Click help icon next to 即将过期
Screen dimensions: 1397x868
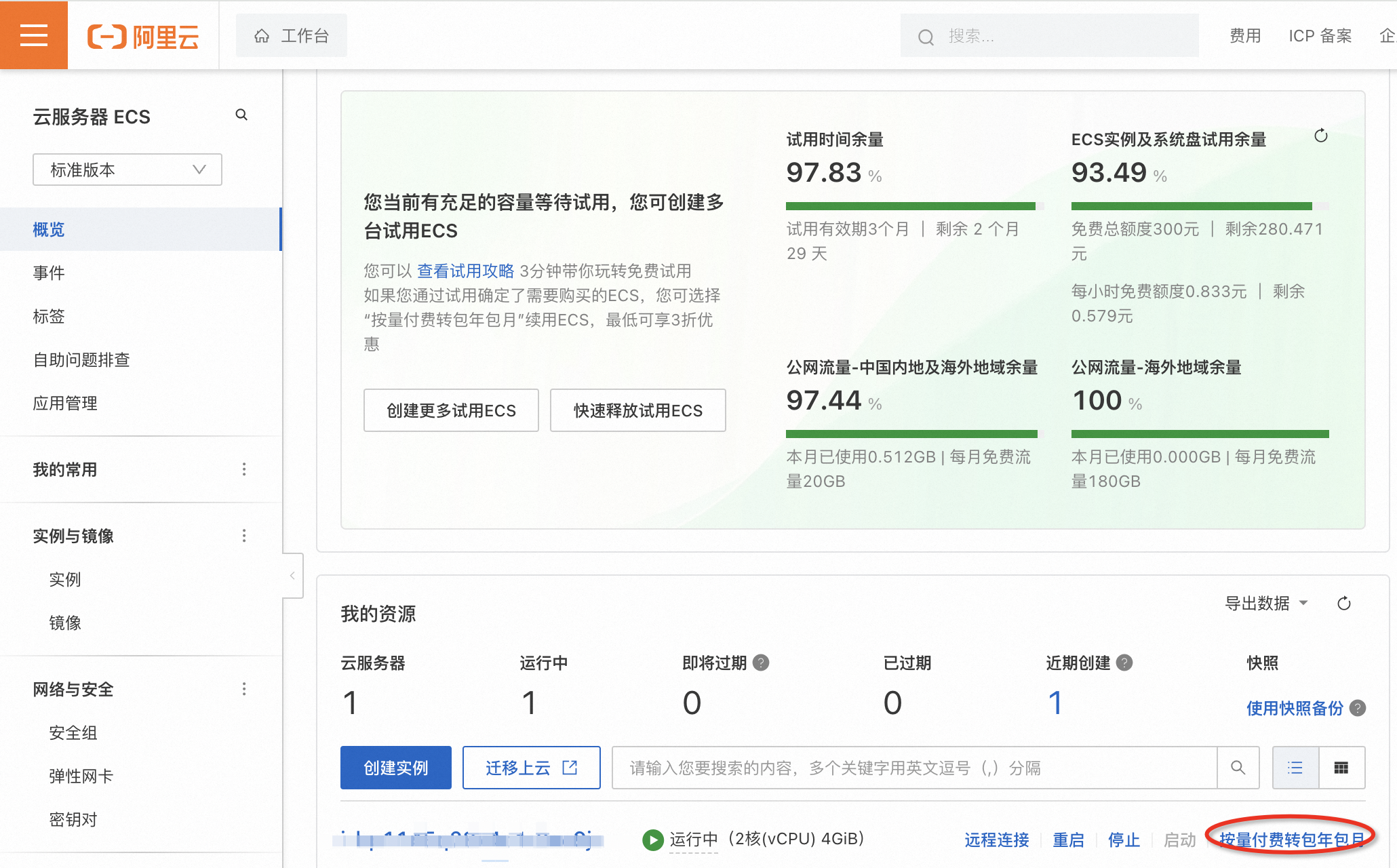761,663
